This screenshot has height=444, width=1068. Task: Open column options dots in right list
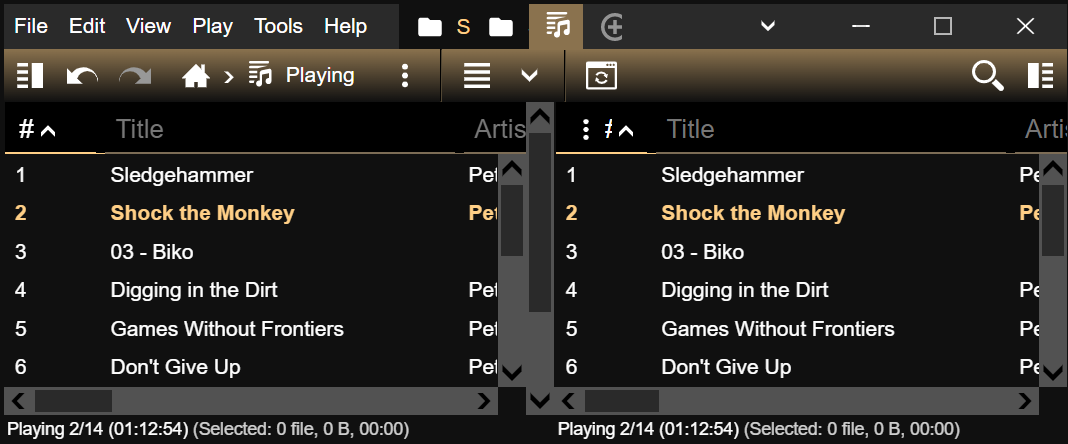(x=586, y=129)
